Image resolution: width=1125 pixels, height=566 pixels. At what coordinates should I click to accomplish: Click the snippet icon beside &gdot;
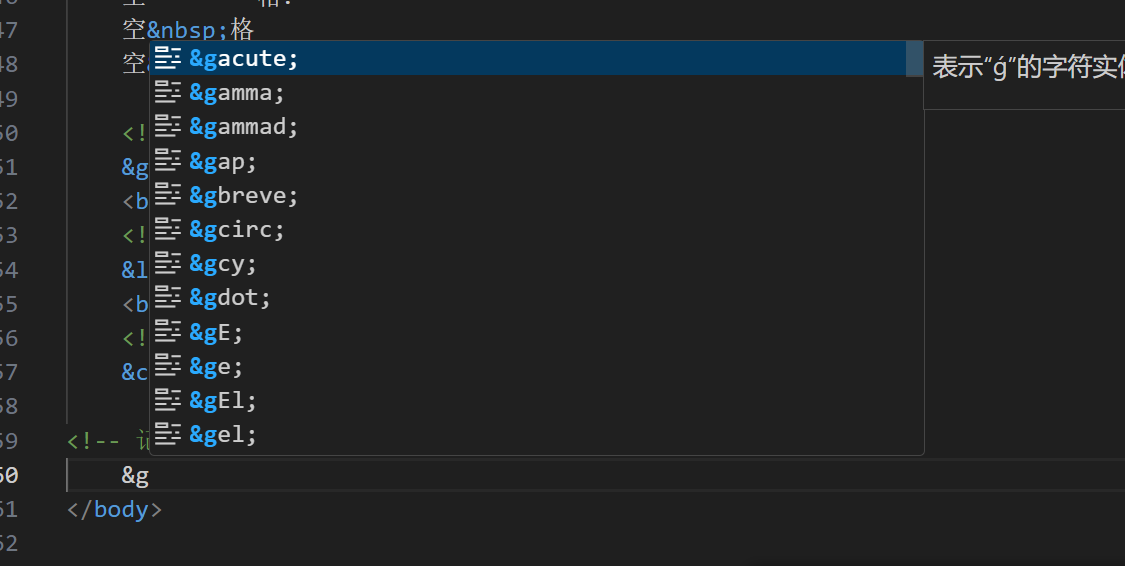(x=168, y=297)
